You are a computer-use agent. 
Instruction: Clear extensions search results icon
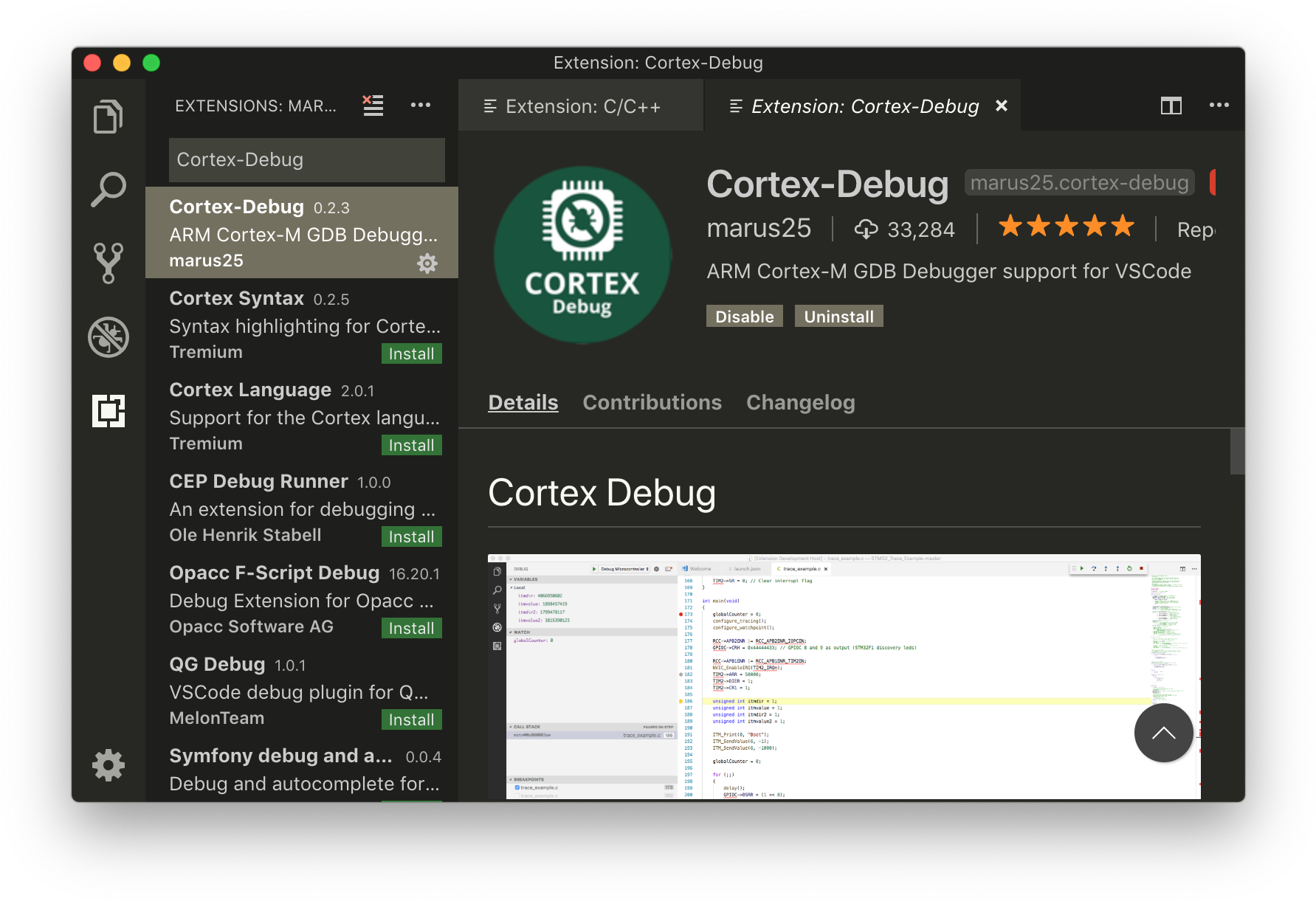click(373, 106)
